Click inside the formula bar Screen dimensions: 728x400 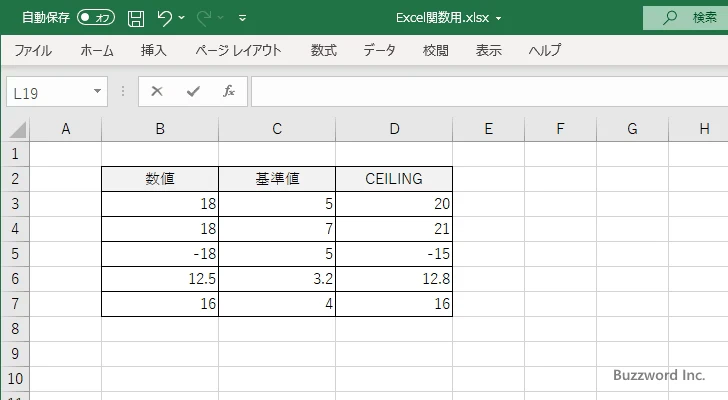pos(490,92)
